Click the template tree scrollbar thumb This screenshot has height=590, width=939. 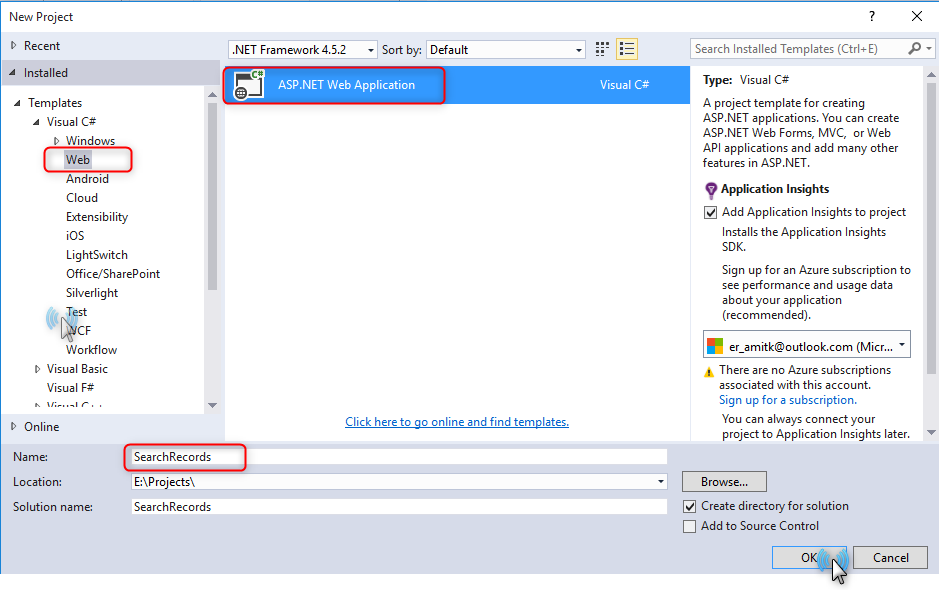(212, 196)
